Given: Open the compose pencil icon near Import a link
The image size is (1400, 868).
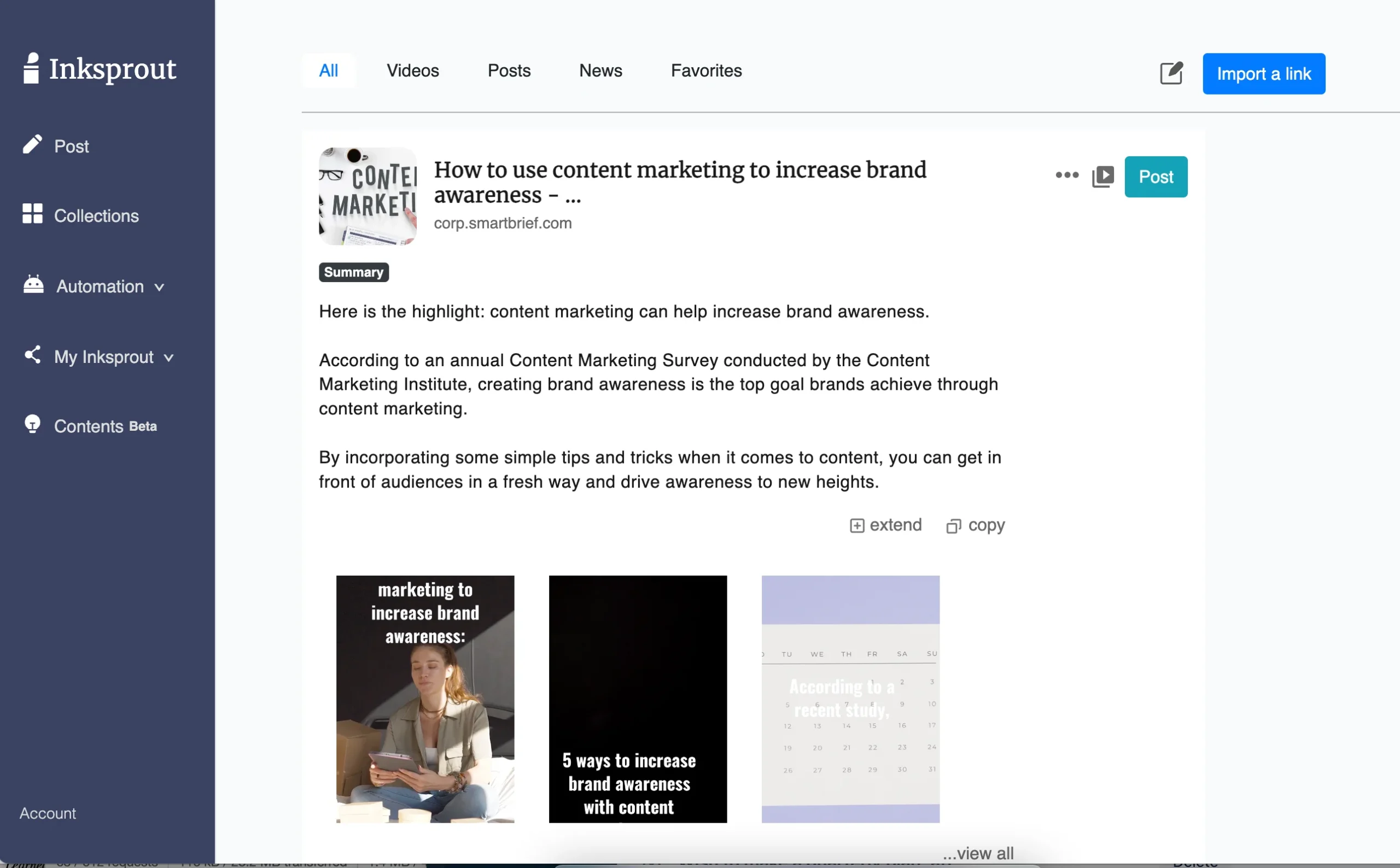Looking at the screenshot, I should [1171, 73].
